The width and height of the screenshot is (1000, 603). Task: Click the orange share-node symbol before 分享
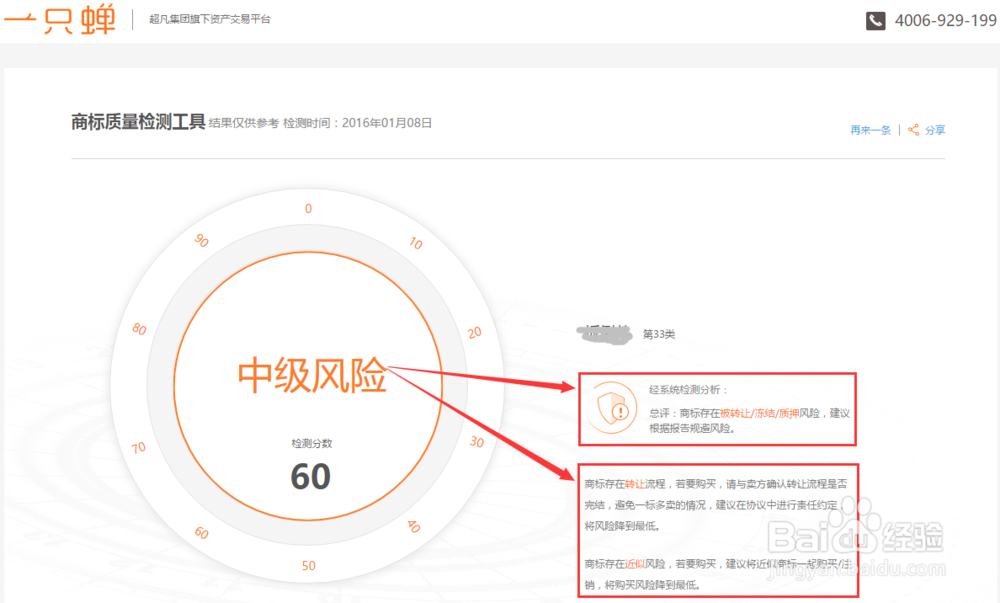[x=912, y=130]
